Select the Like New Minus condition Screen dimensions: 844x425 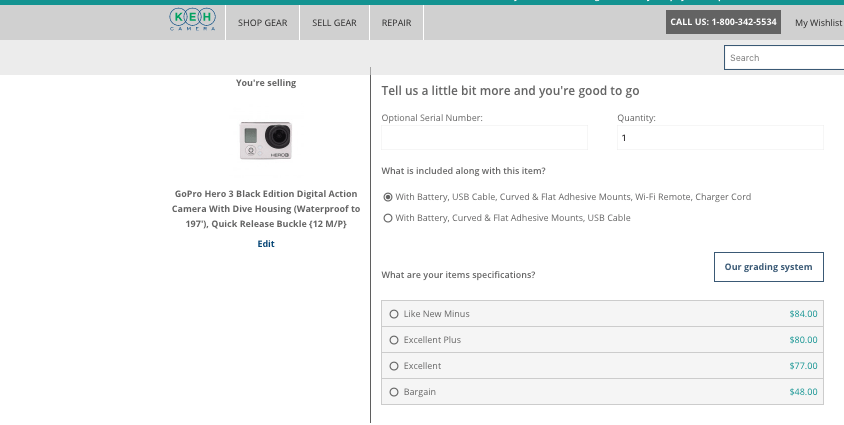click(394, 314)
